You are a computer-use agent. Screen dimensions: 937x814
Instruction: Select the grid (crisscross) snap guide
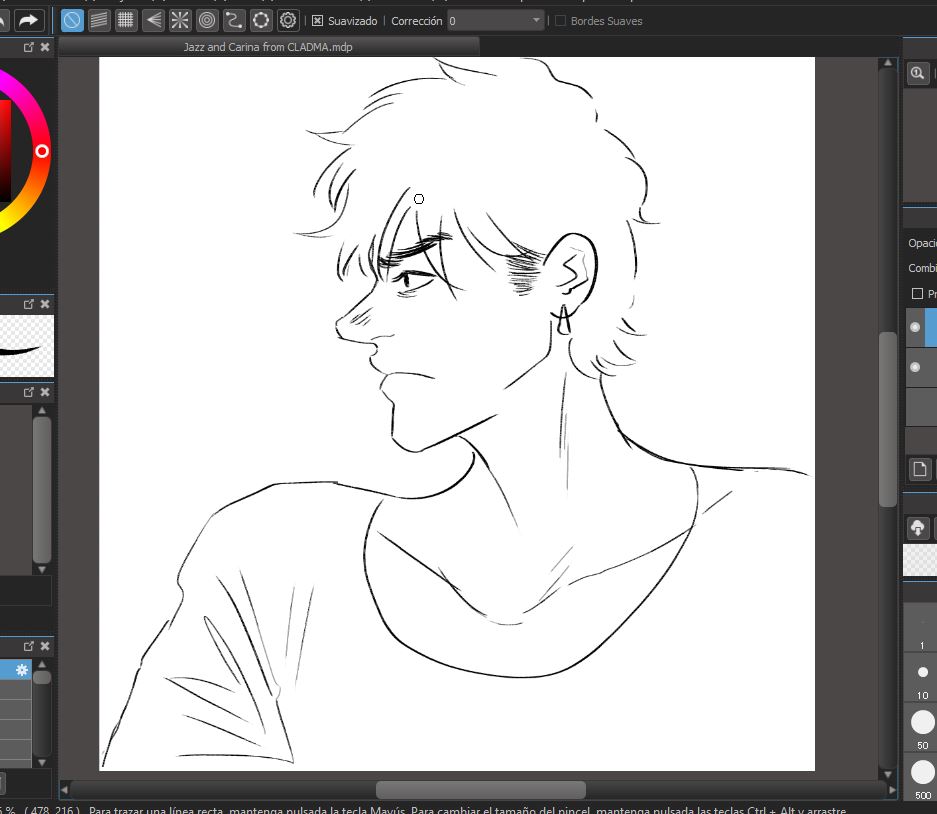[126, 20]
